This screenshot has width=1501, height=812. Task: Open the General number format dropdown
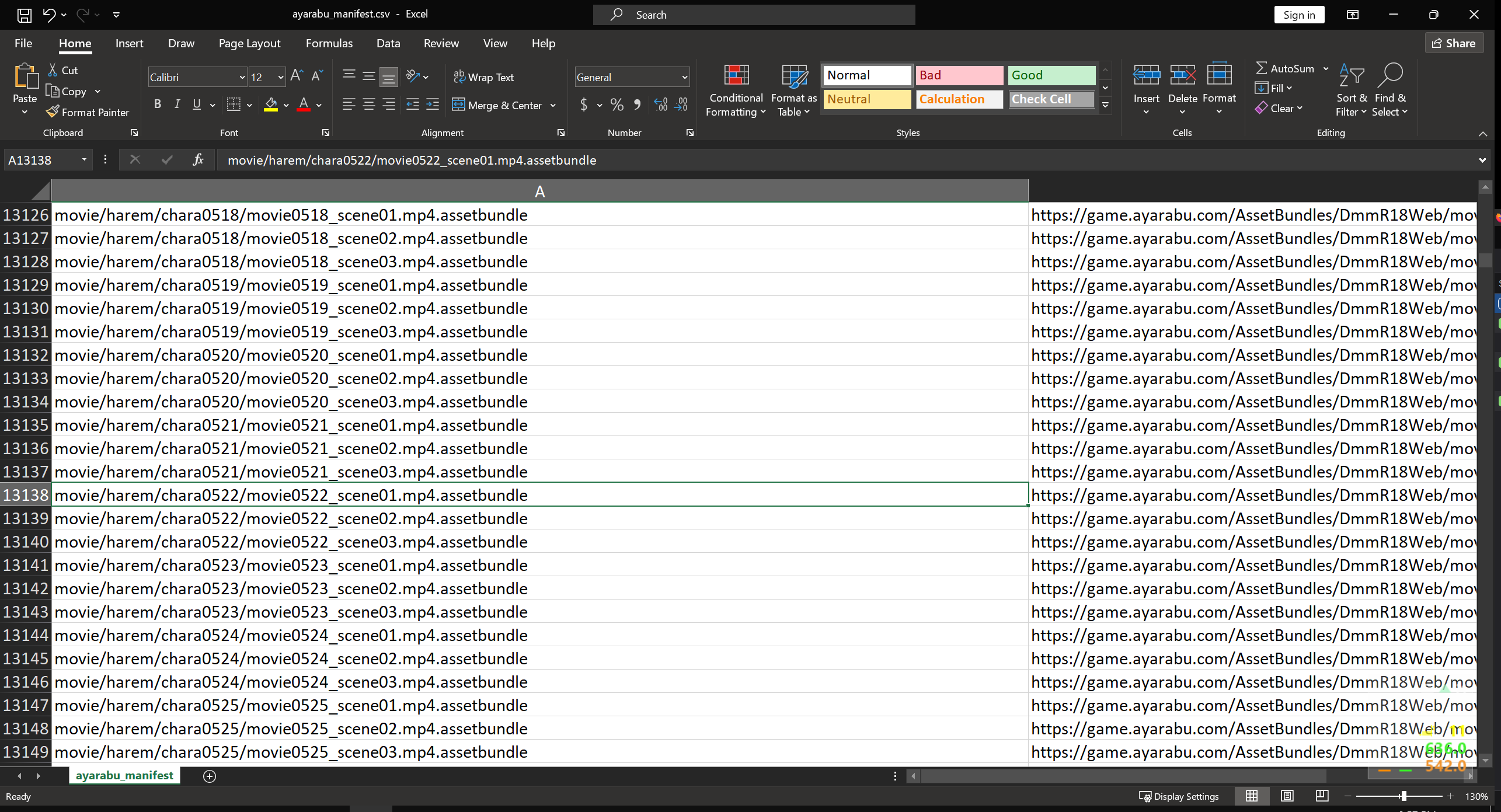pyautogui.click(x=684, y=77)
